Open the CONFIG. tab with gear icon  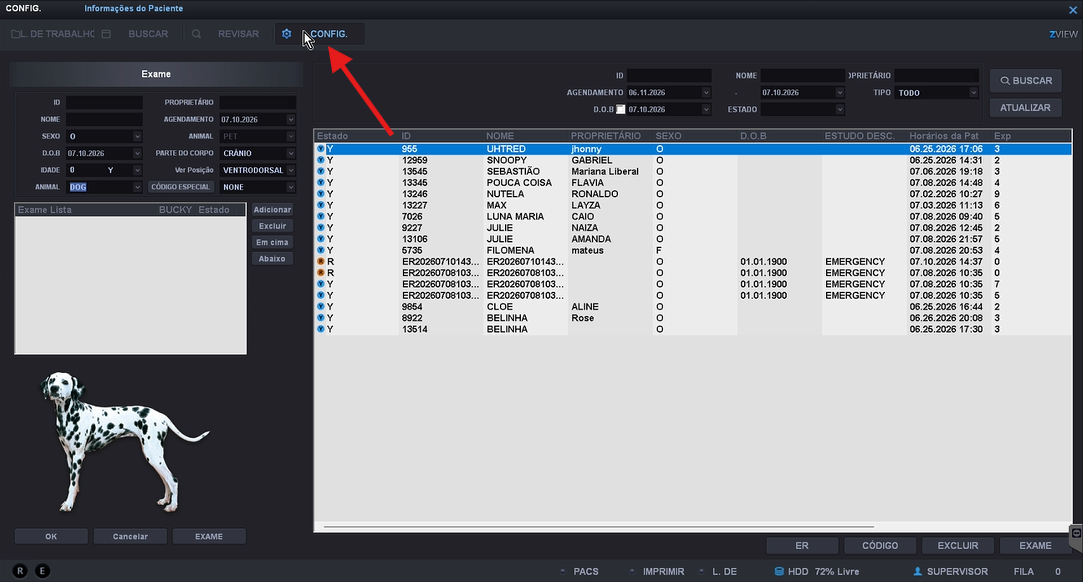(320, 34)
